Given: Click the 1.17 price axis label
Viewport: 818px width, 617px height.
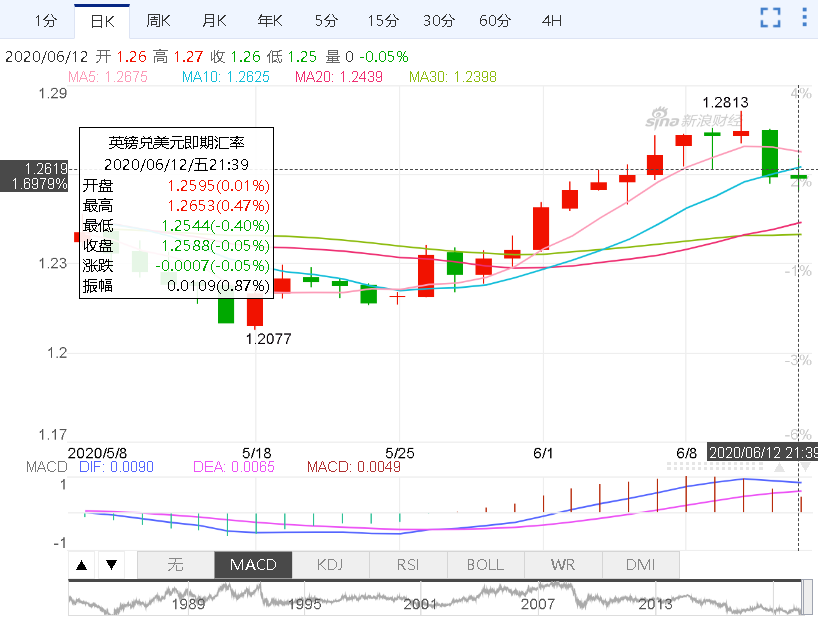Looking at the screenshot, I should coord(53,434).
